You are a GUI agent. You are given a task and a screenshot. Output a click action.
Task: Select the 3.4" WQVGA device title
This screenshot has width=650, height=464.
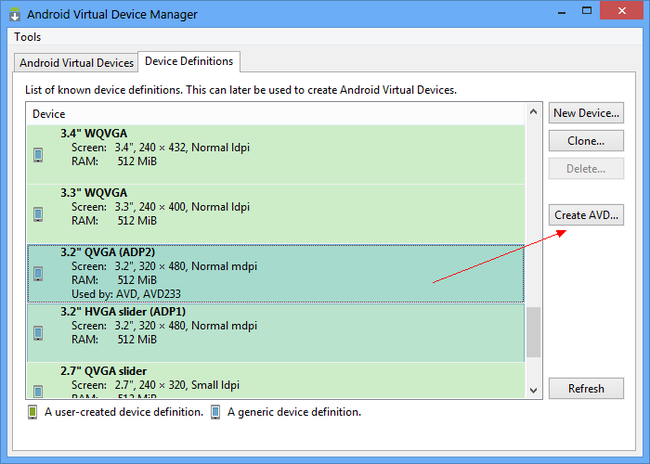click(94, 134)
